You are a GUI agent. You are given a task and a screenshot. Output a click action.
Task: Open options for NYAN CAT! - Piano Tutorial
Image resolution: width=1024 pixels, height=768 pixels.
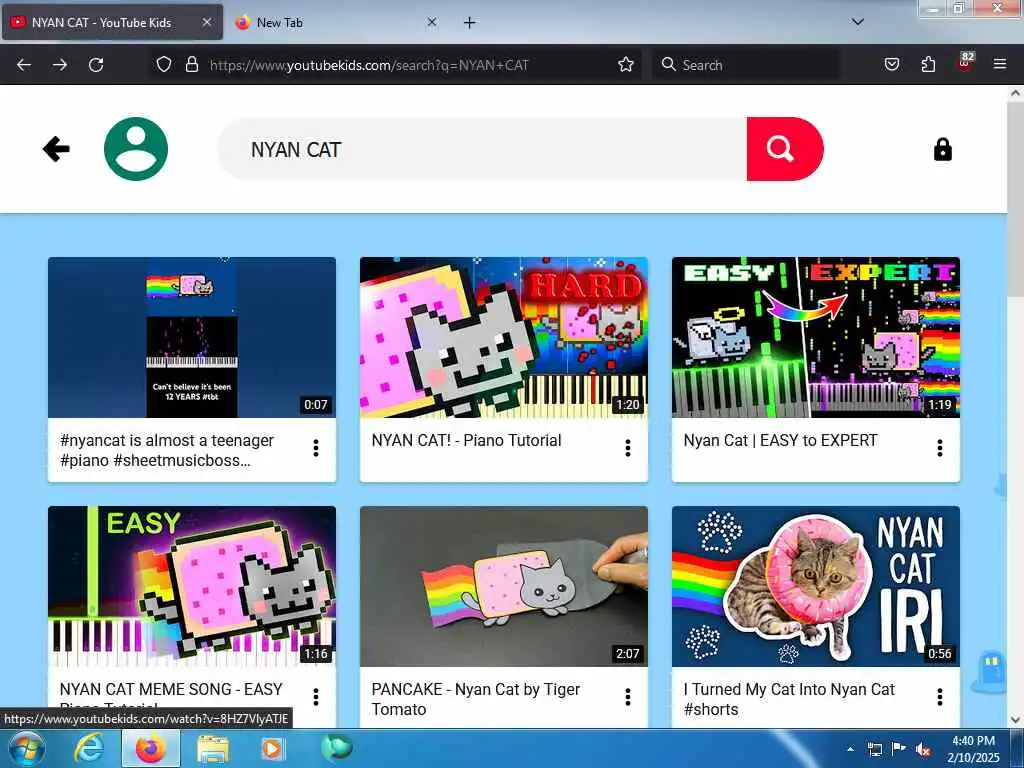pos(628,448)
